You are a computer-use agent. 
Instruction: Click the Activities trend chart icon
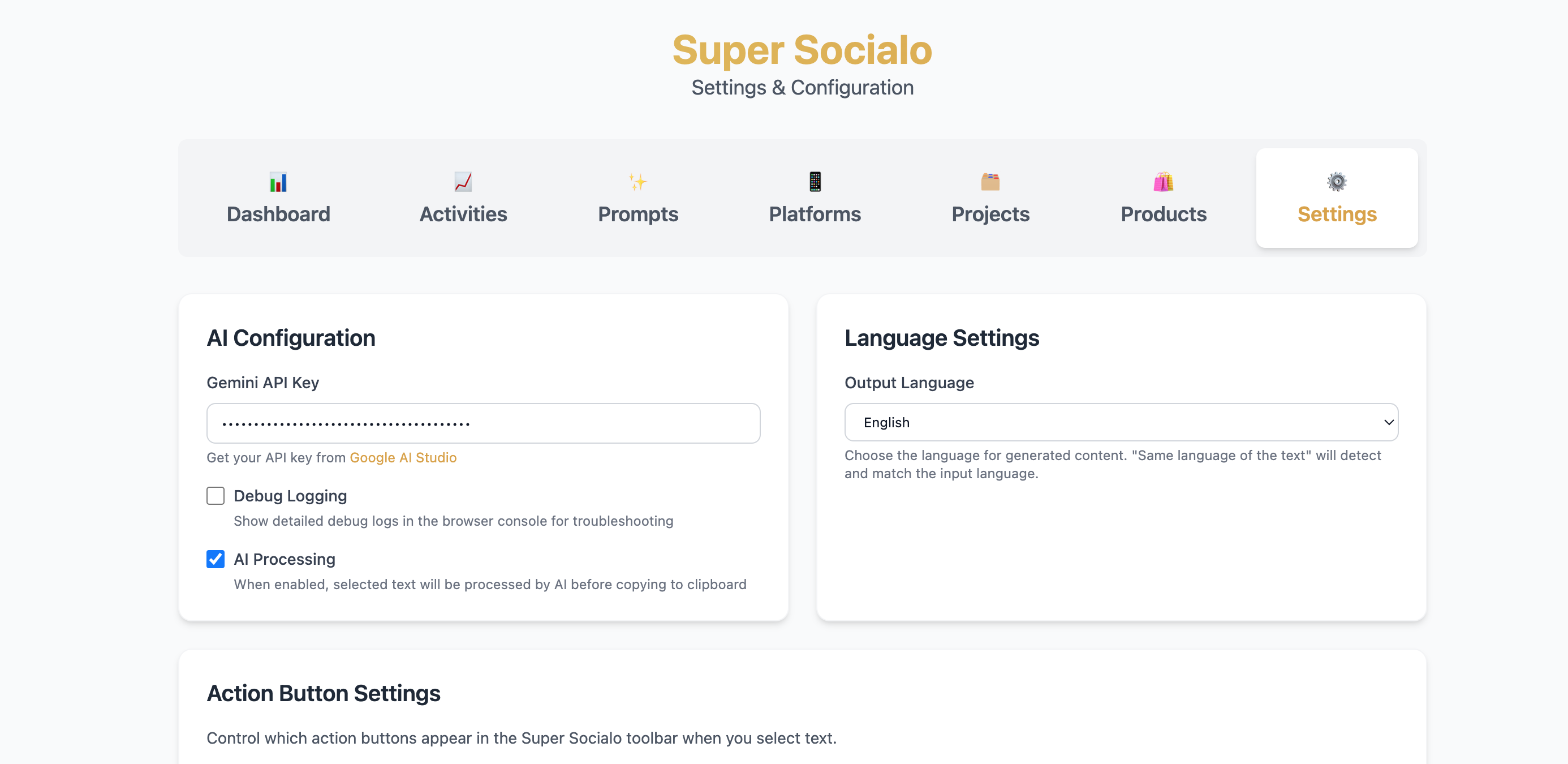pos(463,182)
